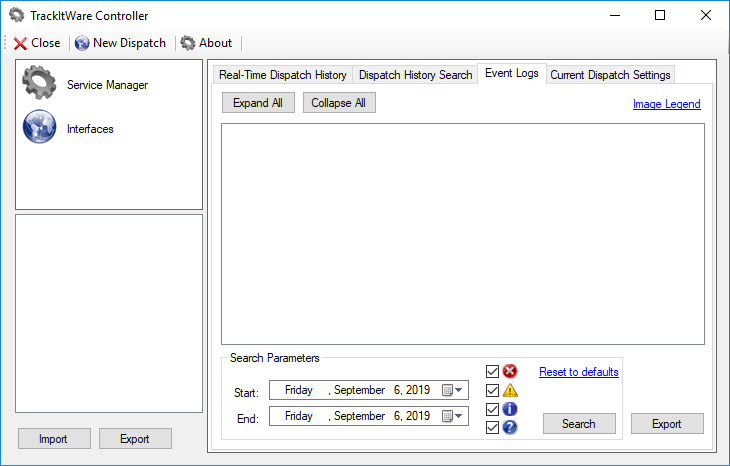Image resolution: width=730 pixels, height=466 pixels.
Task: Open the Interfaces globe icon
Action: (x=40, y=127)
